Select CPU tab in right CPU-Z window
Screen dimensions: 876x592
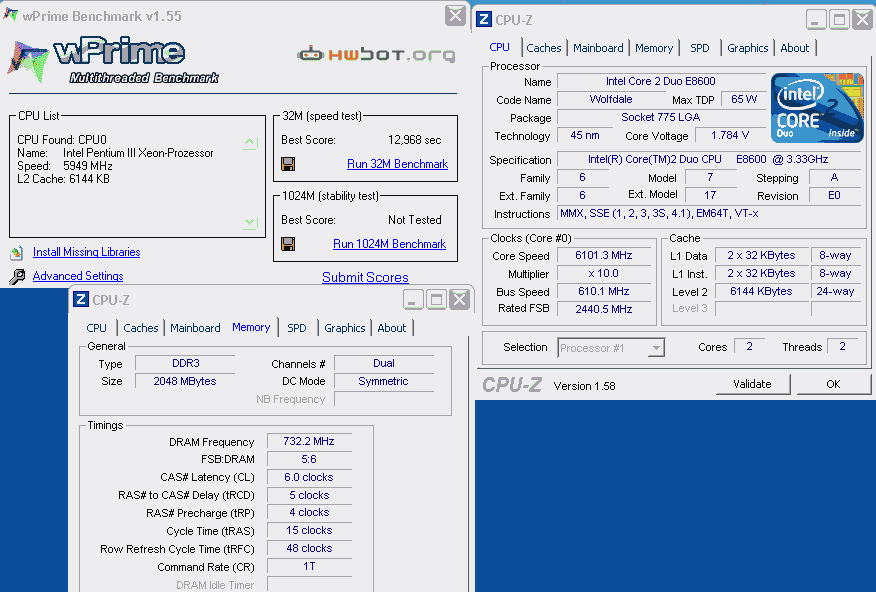click(x=499, y=47)
